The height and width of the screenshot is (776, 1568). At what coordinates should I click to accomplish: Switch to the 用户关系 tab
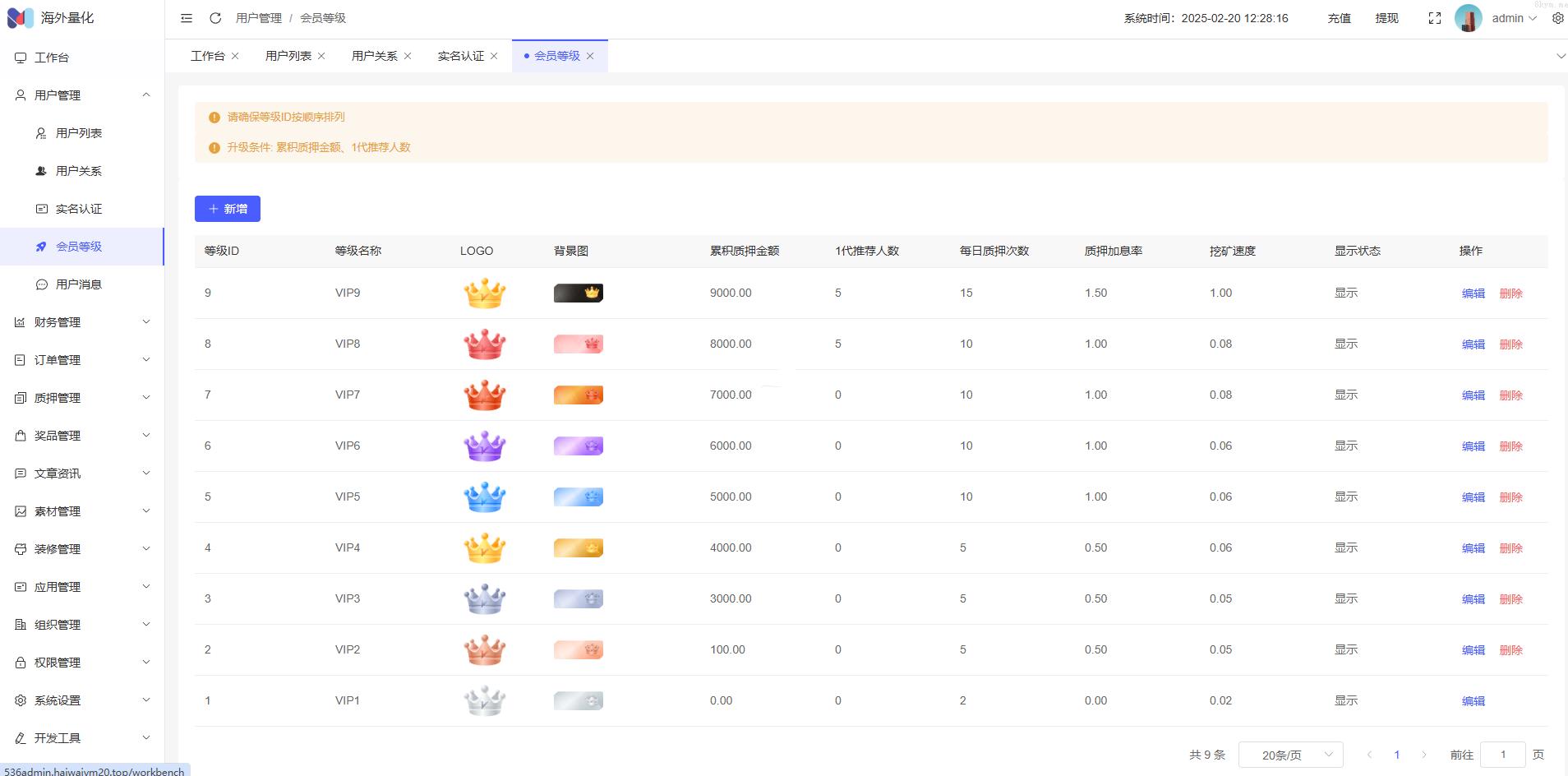click(x=374, y=56)
